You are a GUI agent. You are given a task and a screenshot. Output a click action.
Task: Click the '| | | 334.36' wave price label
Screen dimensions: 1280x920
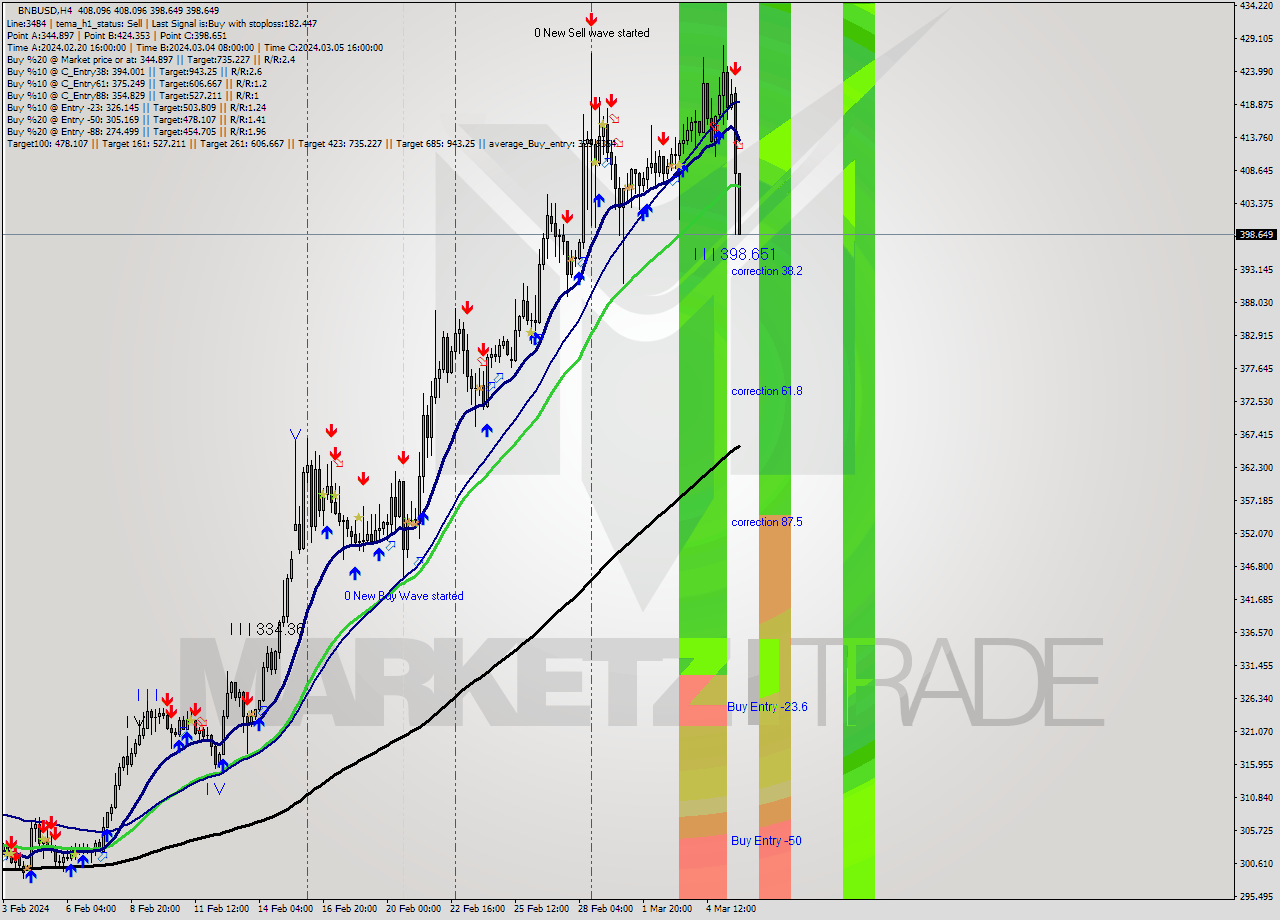click(267, 629)
